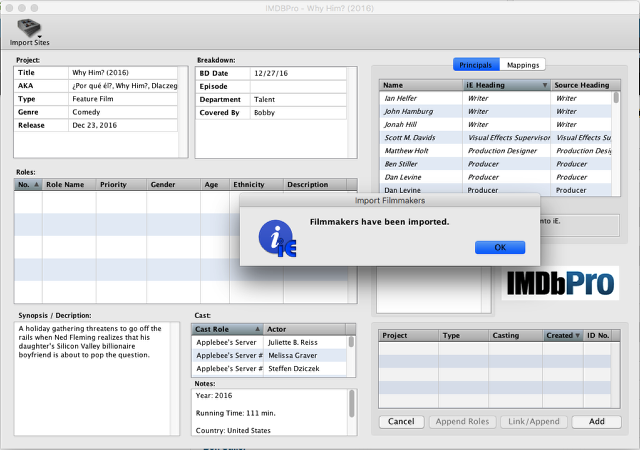Viewport: 640px width, 450px height.
Task: Click the AKA field value
Action: 123,86
